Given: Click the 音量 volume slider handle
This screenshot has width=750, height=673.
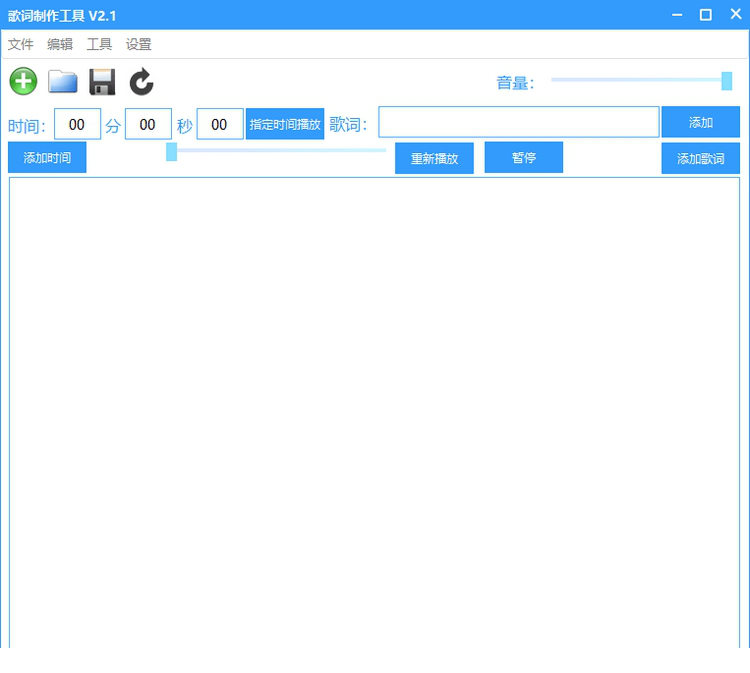Looking at the screenshot, I should tap(727, 81).
